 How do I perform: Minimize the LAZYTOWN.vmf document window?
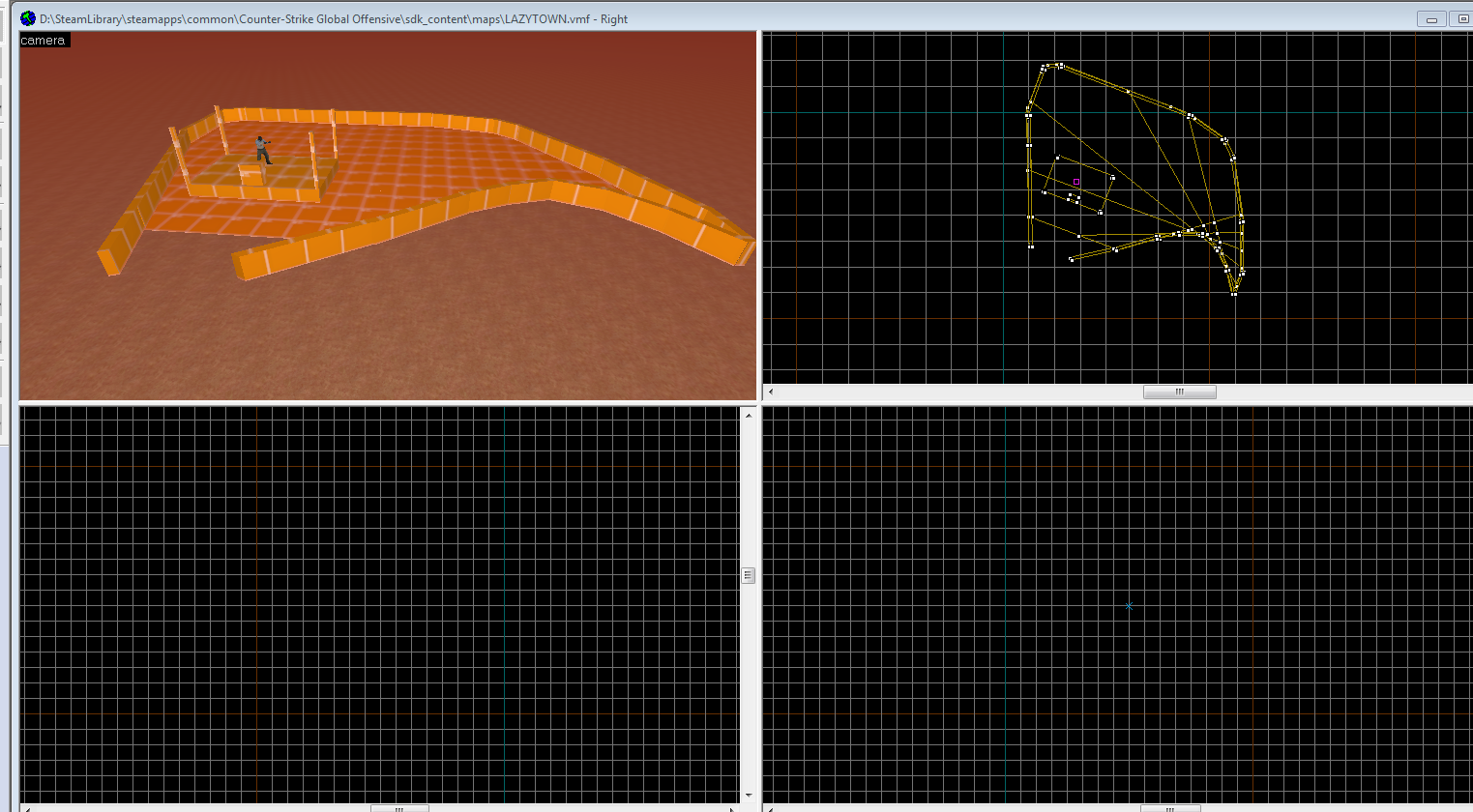coord(1431,19)
